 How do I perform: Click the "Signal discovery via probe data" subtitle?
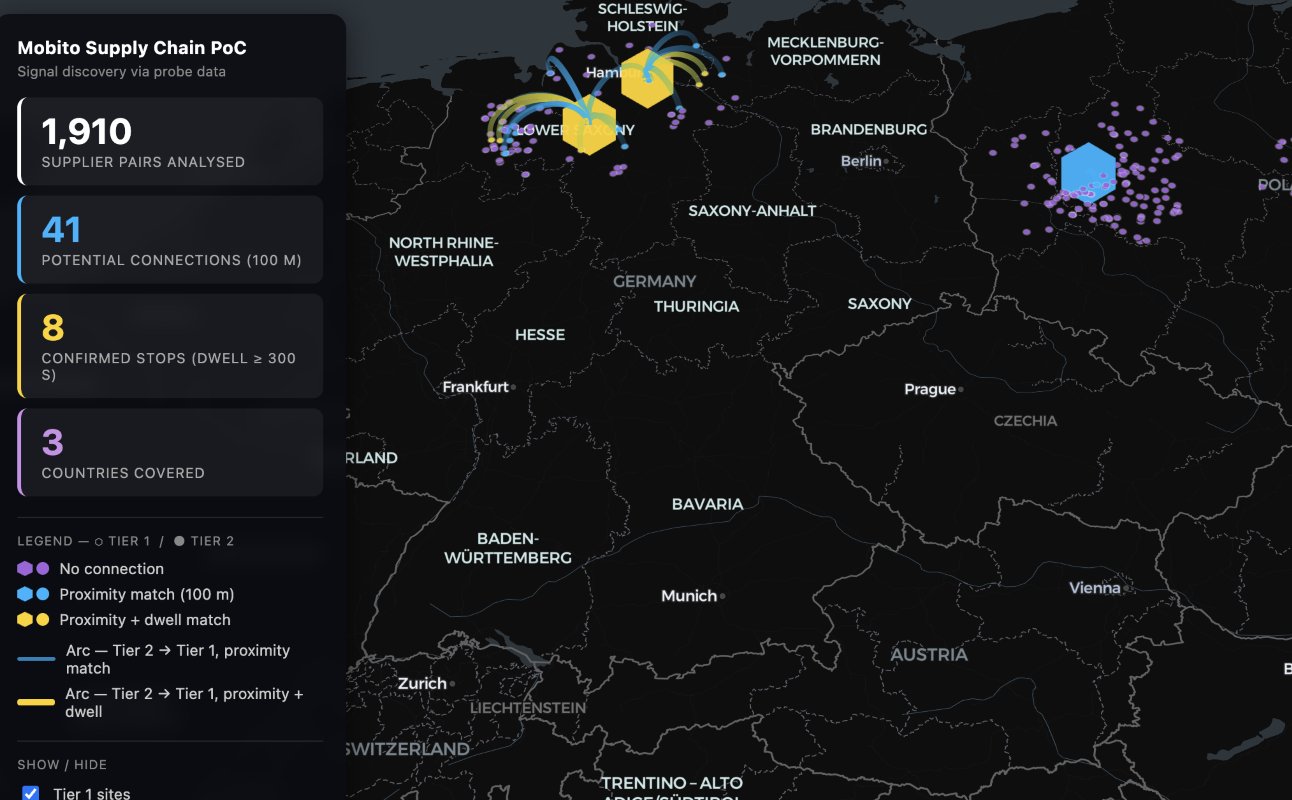[121, 72]
